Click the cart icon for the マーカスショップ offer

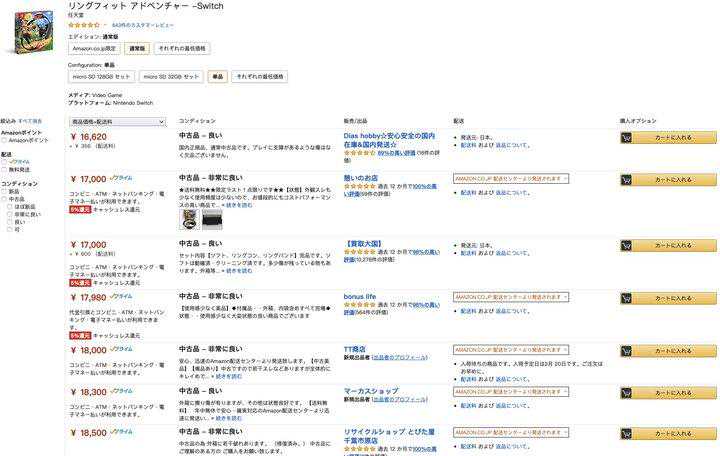627,393
